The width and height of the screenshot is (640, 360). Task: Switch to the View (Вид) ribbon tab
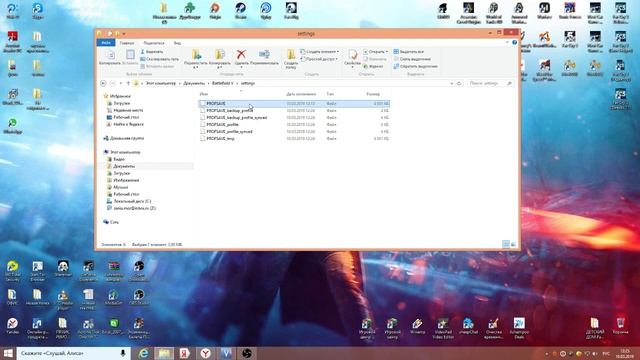pyautogui.click(x=177, y=43)
